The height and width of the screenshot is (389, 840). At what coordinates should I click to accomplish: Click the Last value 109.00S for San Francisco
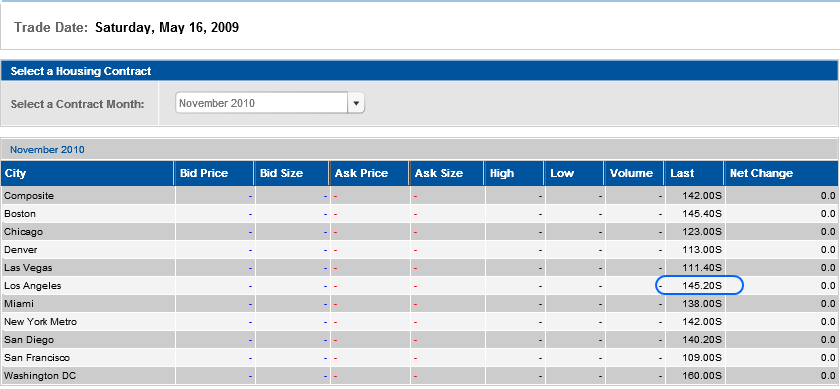pyautogui.click(x=702, y=358)
